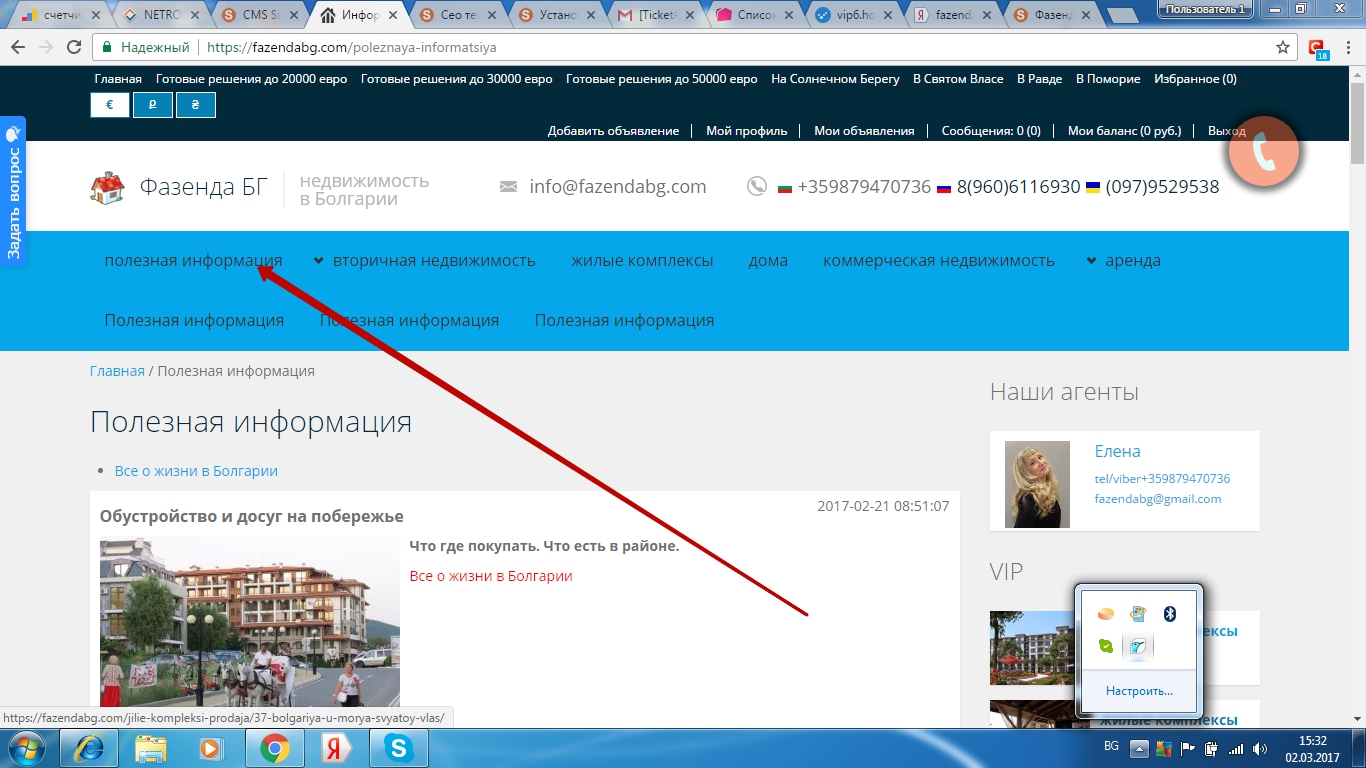This screenshot has width=1366, height=768.
Task: Click the orange pill-shaped tray icon
Action: [x=1105, y=614]
